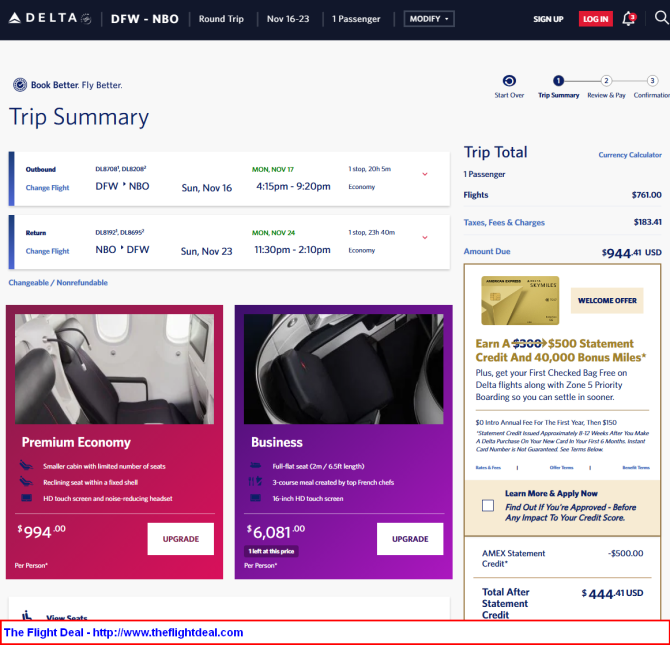Open the Offer Terms link
This screenshot has height=645, width=670.
561,468
